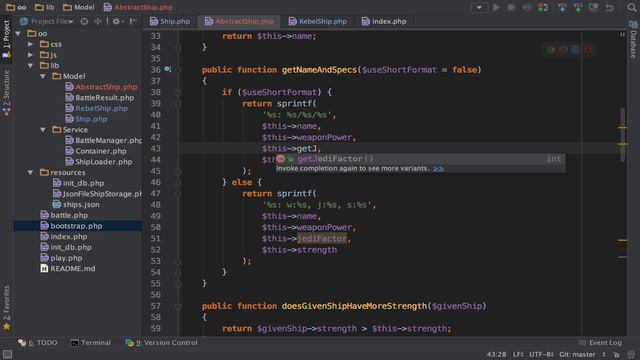Collapse the Model folder
Image resolution: width=640 pixels, height=360 pixels.
(43, 76)
